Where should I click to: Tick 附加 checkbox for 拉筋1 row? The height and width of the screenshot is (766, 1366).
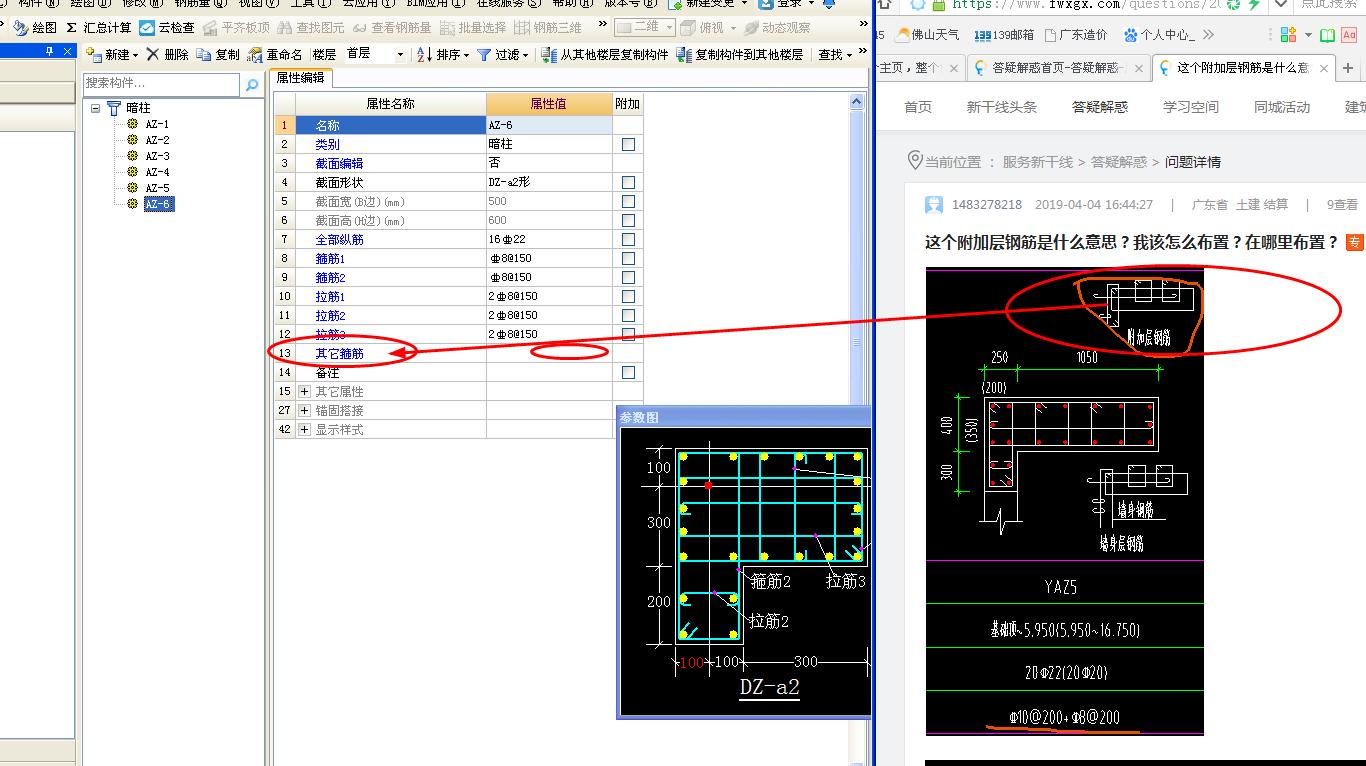click(628, 296)
